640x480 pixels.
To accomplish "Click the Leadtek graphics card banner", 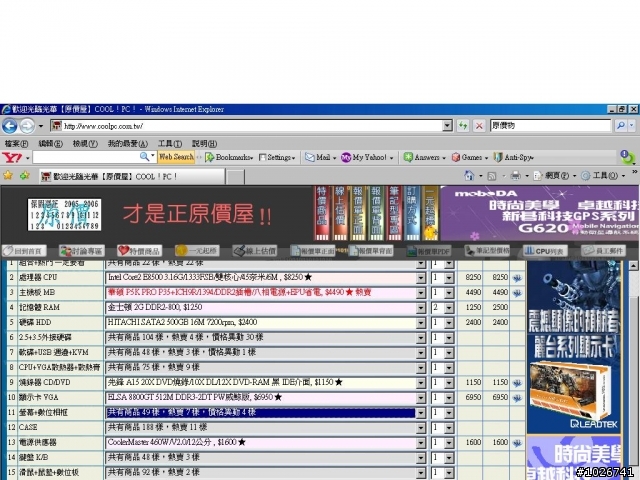I will point(574,347).
